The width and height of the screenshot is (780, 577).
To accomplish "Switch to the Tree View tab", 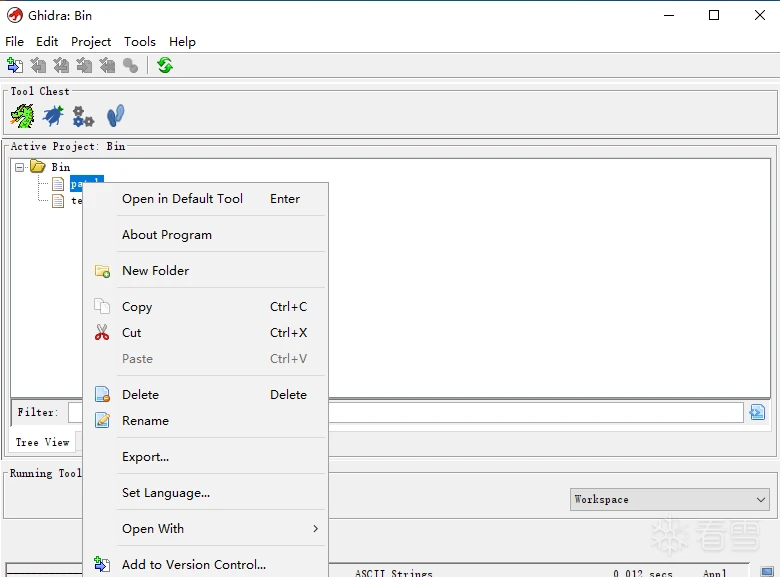I will pos(42,442).
